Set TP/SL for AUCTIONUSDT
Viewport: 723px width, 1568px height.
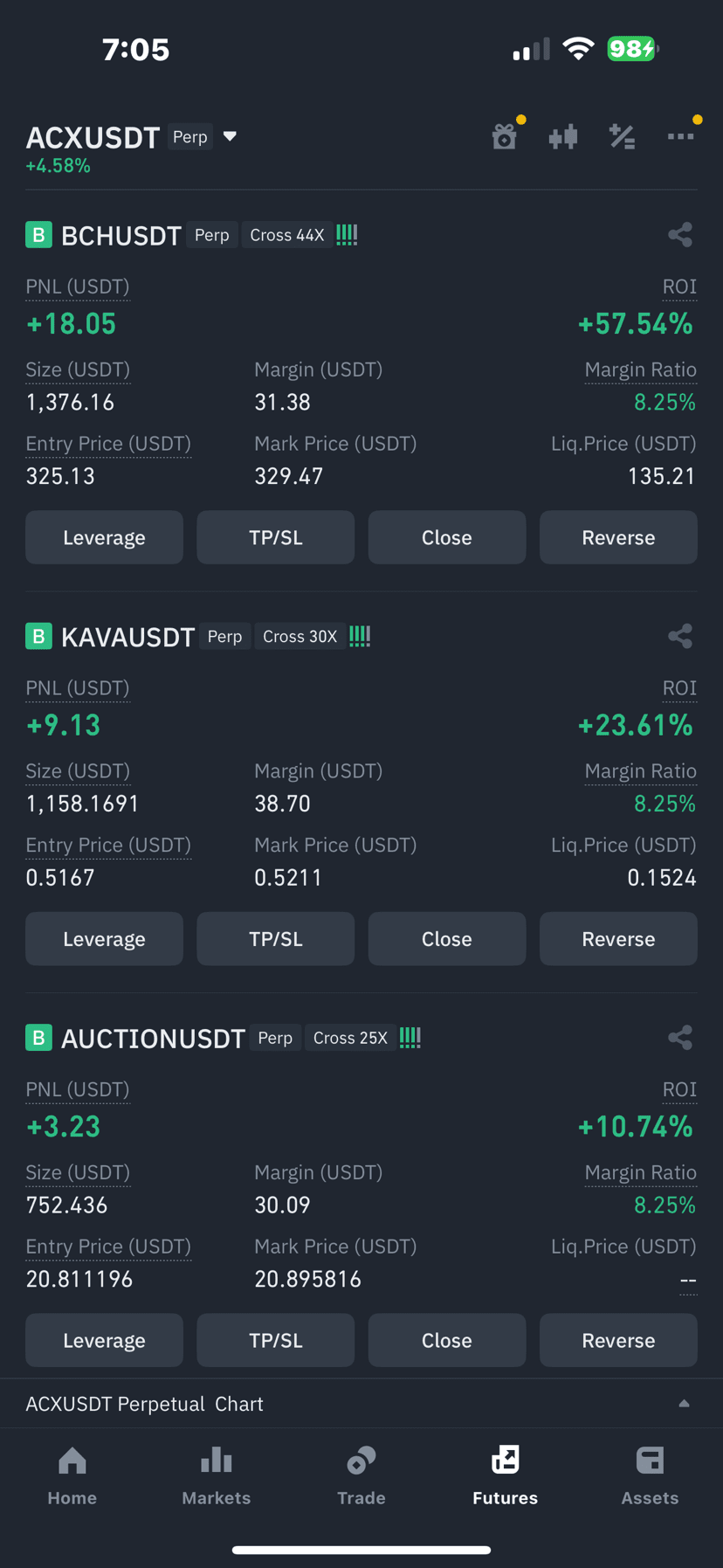coord(276,1340)
